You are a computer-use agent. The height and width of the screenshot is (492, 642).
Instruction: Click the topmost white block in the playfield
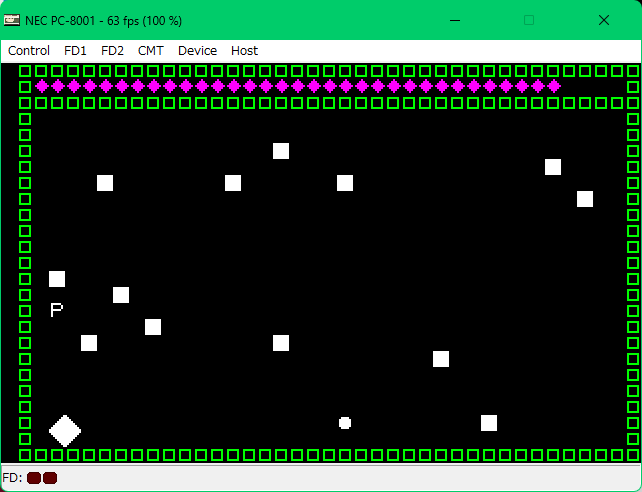point(281,151)
